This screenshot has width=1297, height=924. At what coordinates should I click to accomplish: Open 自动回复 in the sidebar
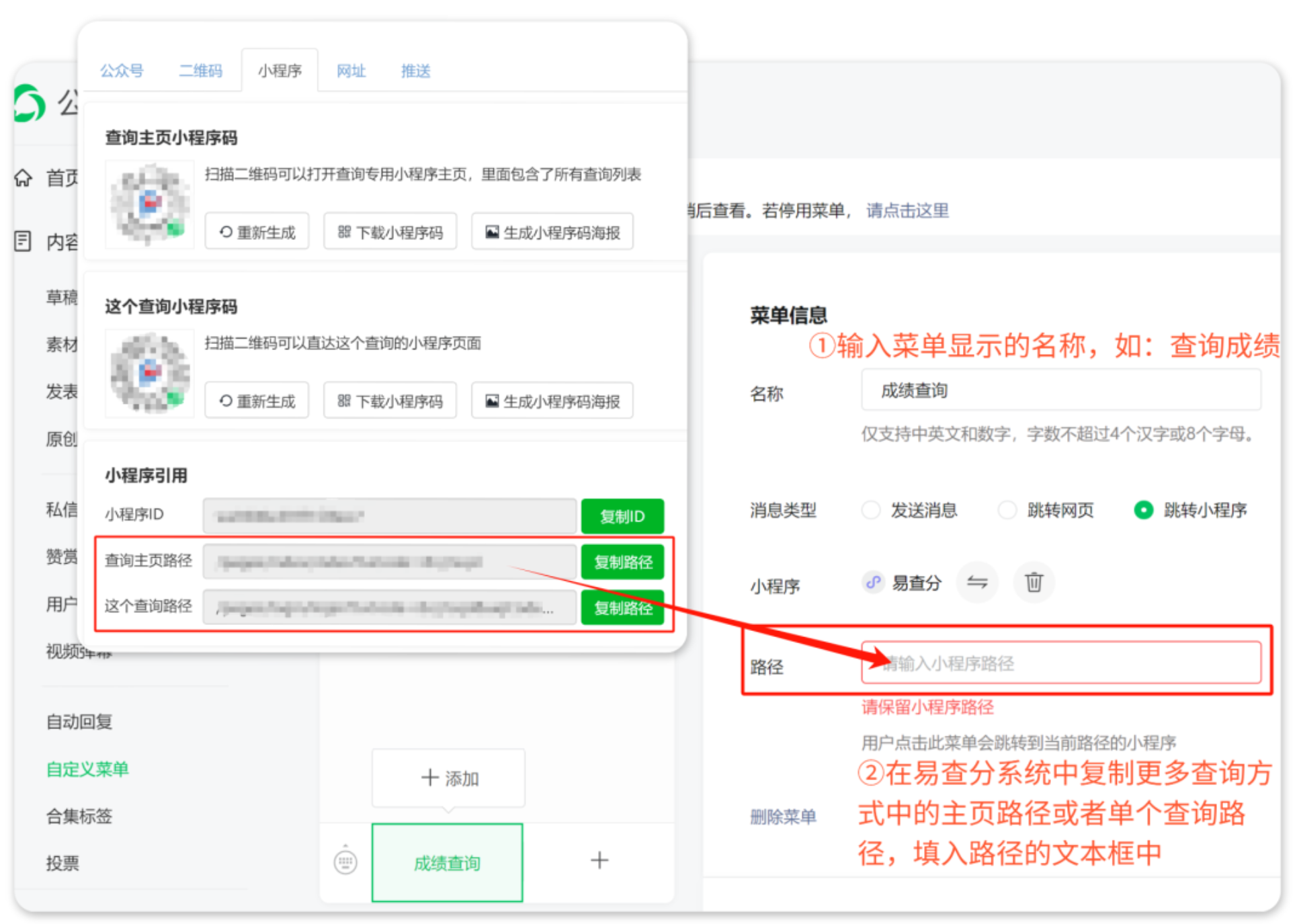[x=79, y=722]
